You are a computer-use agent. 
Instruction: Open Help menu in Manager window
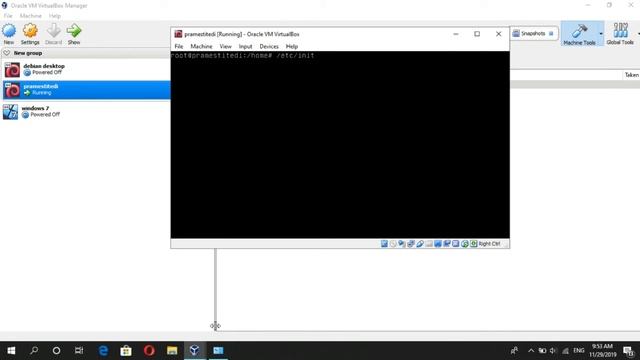55,16
